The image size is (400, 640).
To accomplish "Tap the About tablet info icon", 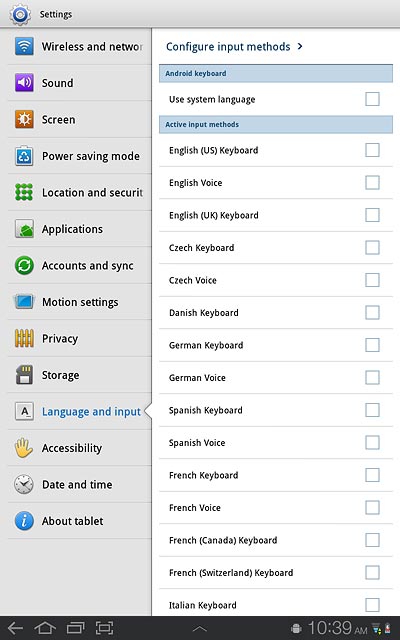I will [24, 521].
